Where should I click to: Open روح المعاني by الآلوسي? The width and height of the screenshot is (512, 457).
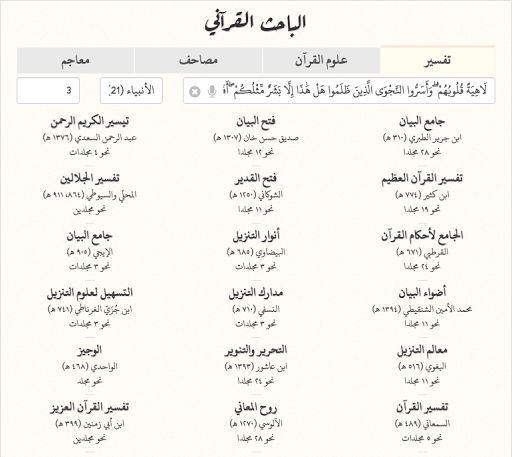(x=256, y=408)
